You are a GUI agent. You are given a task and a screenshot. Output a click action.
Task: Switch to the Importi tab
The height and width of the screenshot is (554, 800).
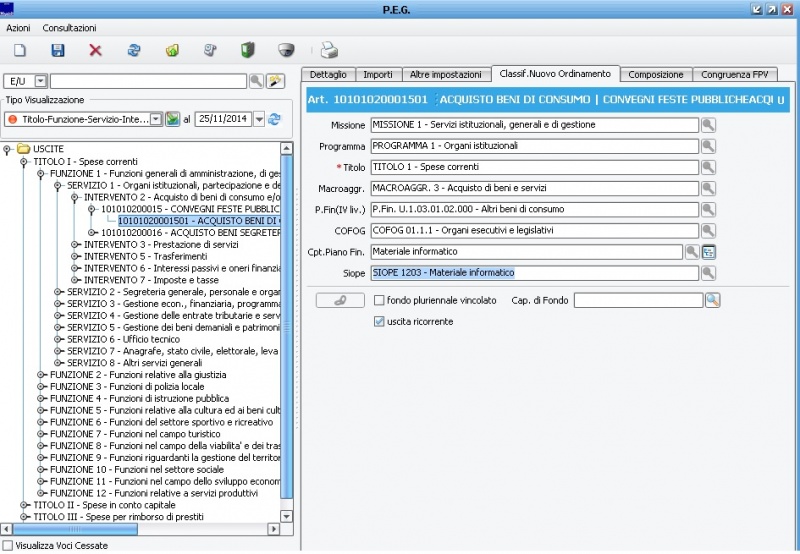tap(377, 74)
